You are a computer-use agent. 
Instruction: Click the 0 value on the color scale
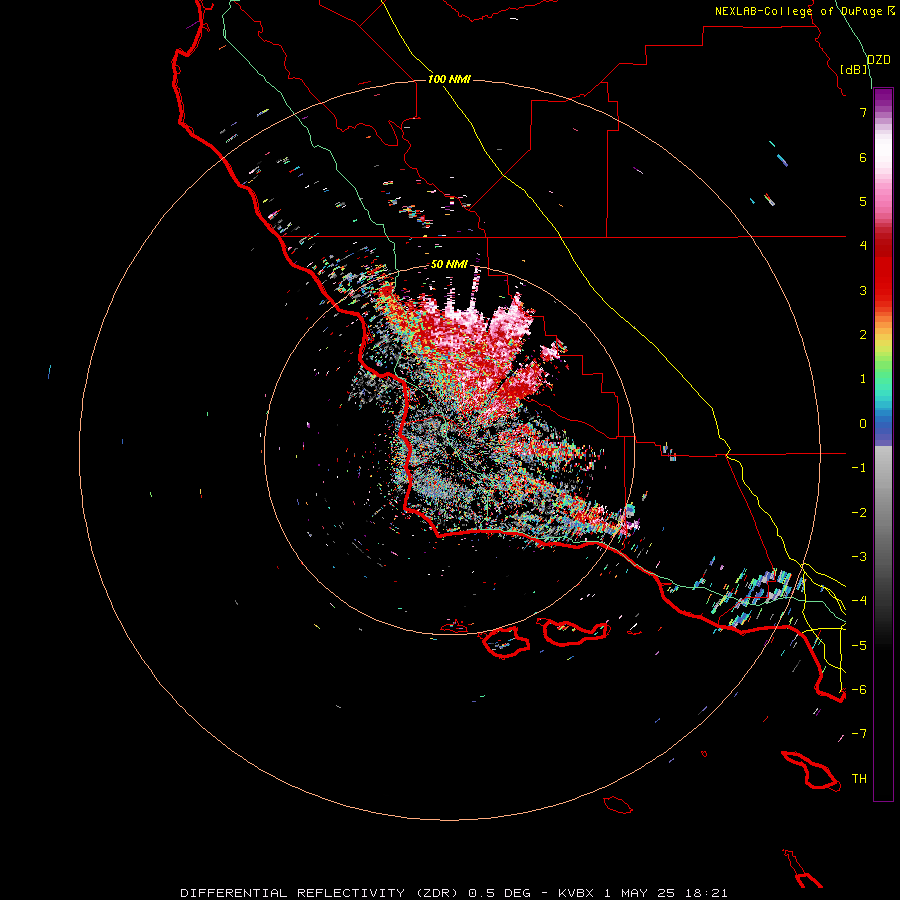[863, 424]
